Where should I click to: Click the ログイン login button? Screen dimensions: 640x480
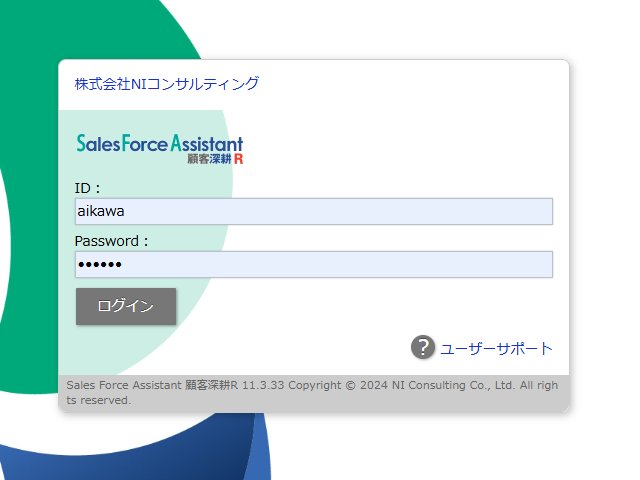(126, 307)
